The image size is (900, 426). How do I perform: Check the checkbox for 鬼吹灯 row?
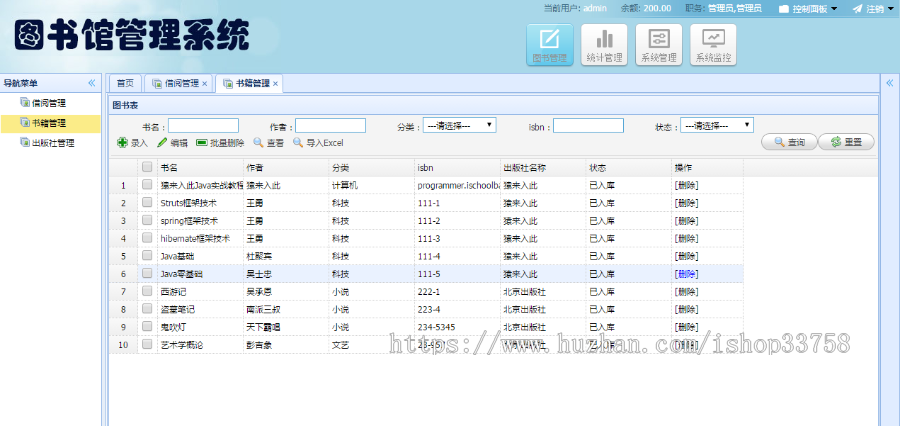click(x=147, y=327)
